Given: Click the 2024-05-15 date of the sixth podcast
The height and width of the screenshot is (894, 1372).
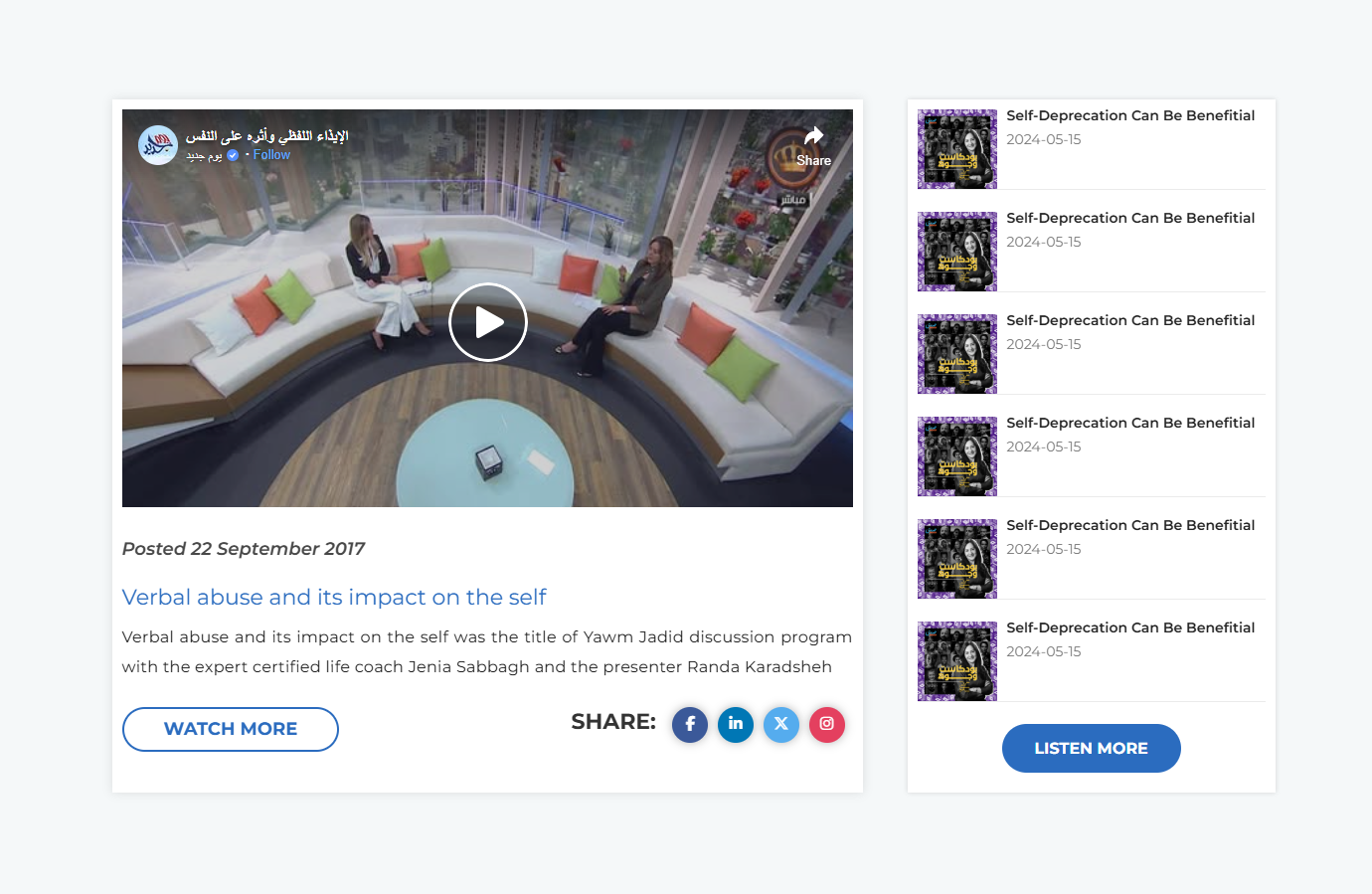Looking at the screenshot, I should coord(1044,652).
